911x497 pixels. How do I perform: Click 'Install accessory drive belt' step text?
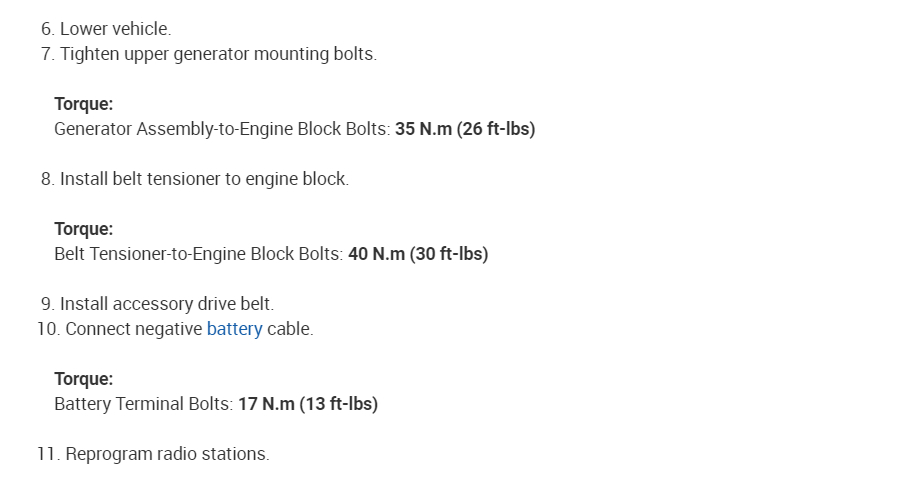point(166,304)
